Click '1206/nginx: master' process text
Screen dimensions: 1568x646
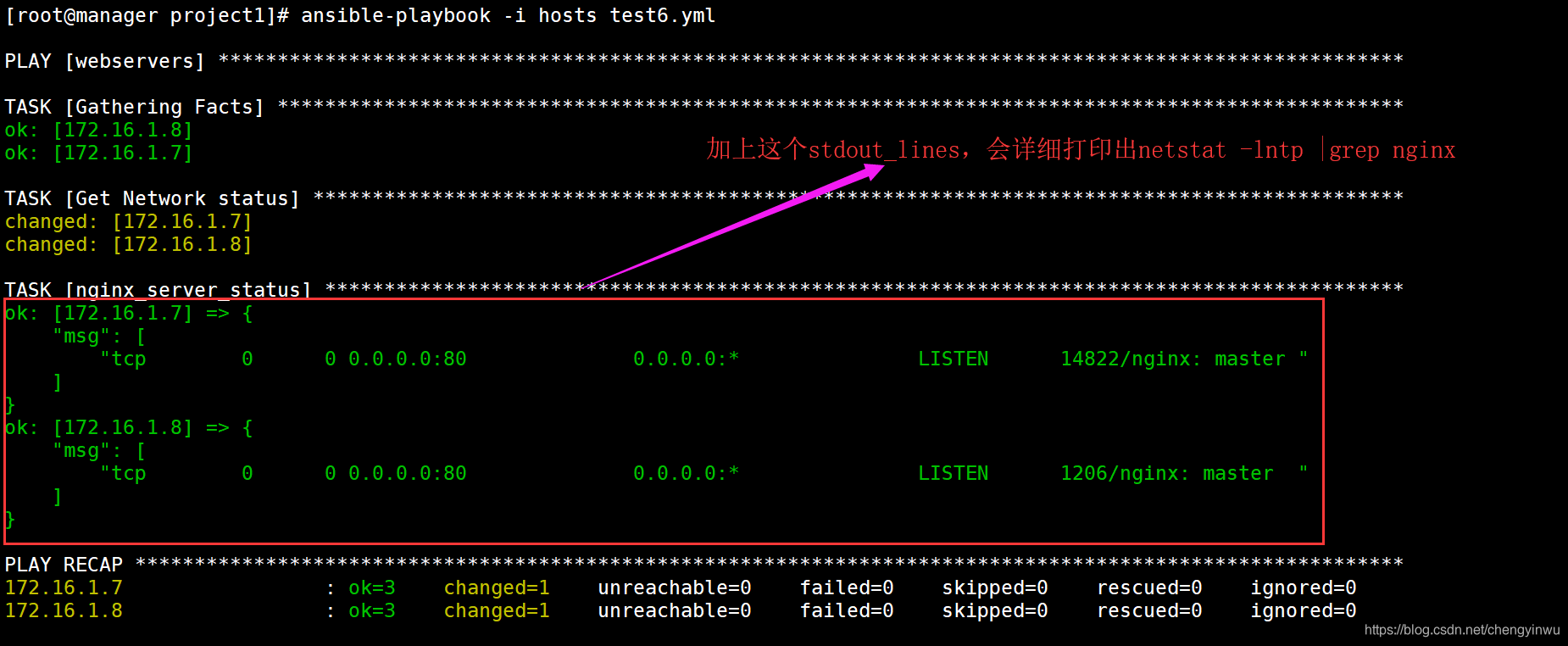[x=1167, y=474]
